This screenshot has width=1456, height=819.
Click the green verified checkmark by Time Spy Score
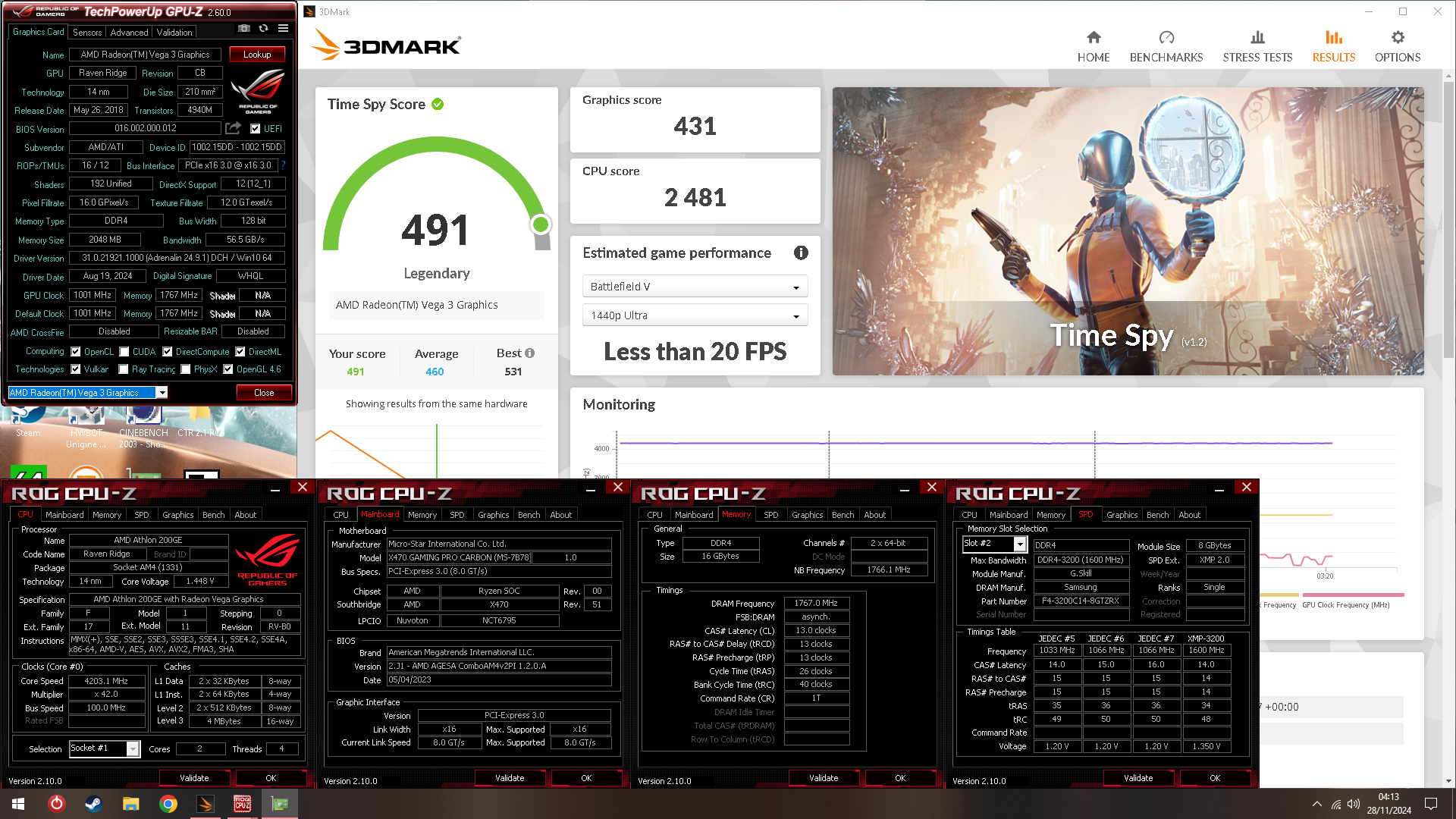(438, 105)
